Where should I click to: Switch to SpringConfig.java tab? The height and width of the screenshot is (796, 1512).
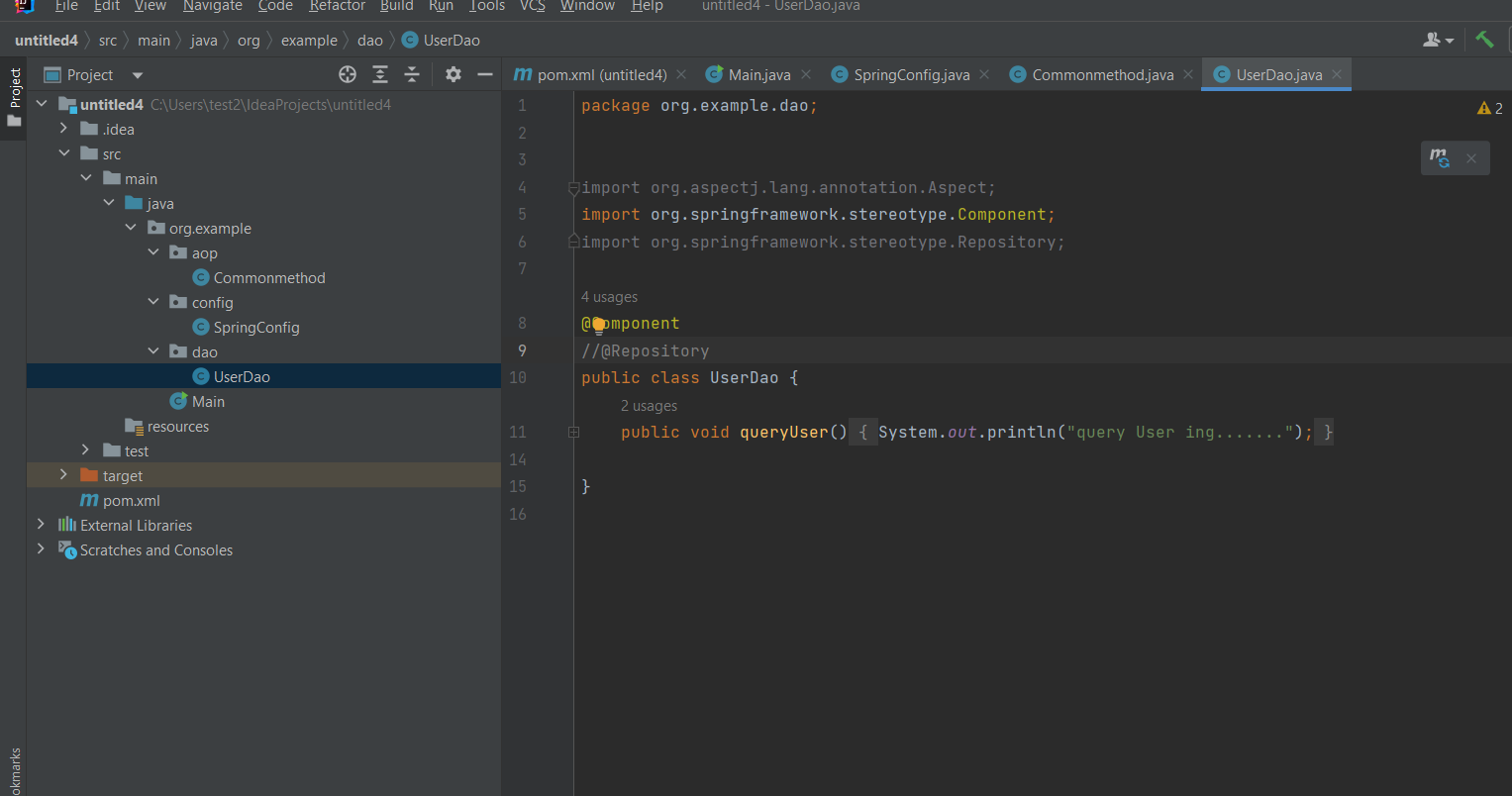click(x=911, y=74)
